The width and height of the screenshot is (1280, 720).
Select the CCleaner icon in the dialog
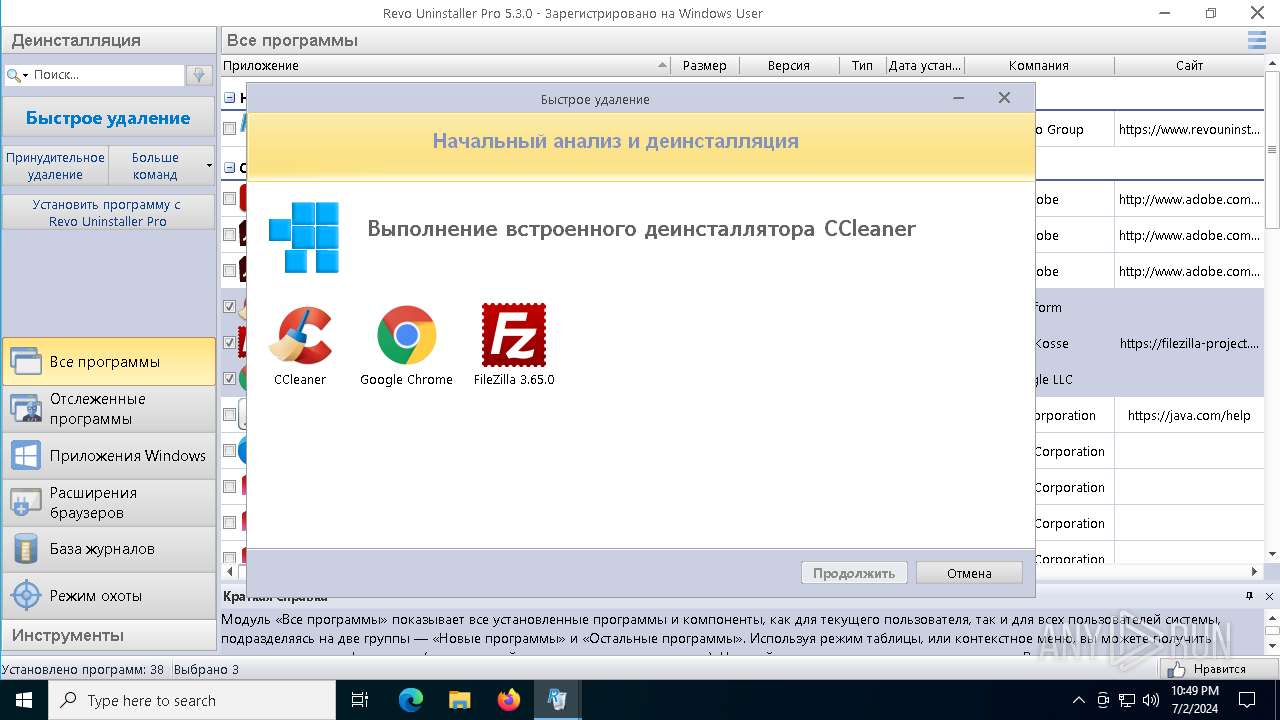point(300,335)
